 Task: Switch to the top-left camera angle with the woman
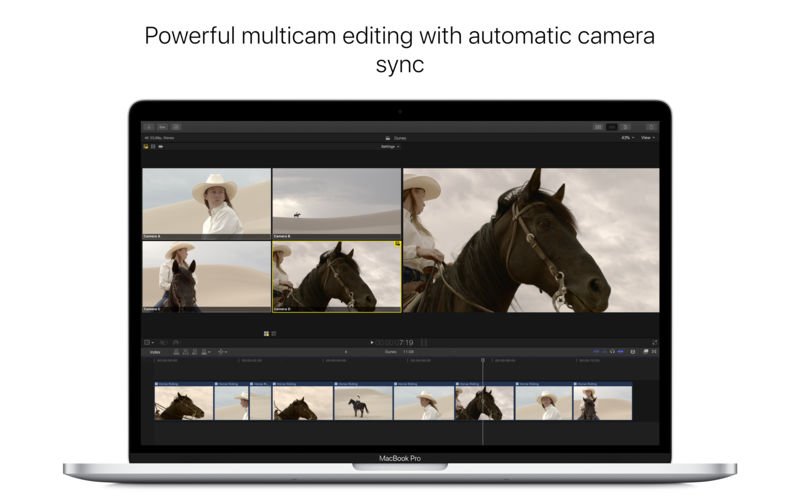[x=207, y=203]
